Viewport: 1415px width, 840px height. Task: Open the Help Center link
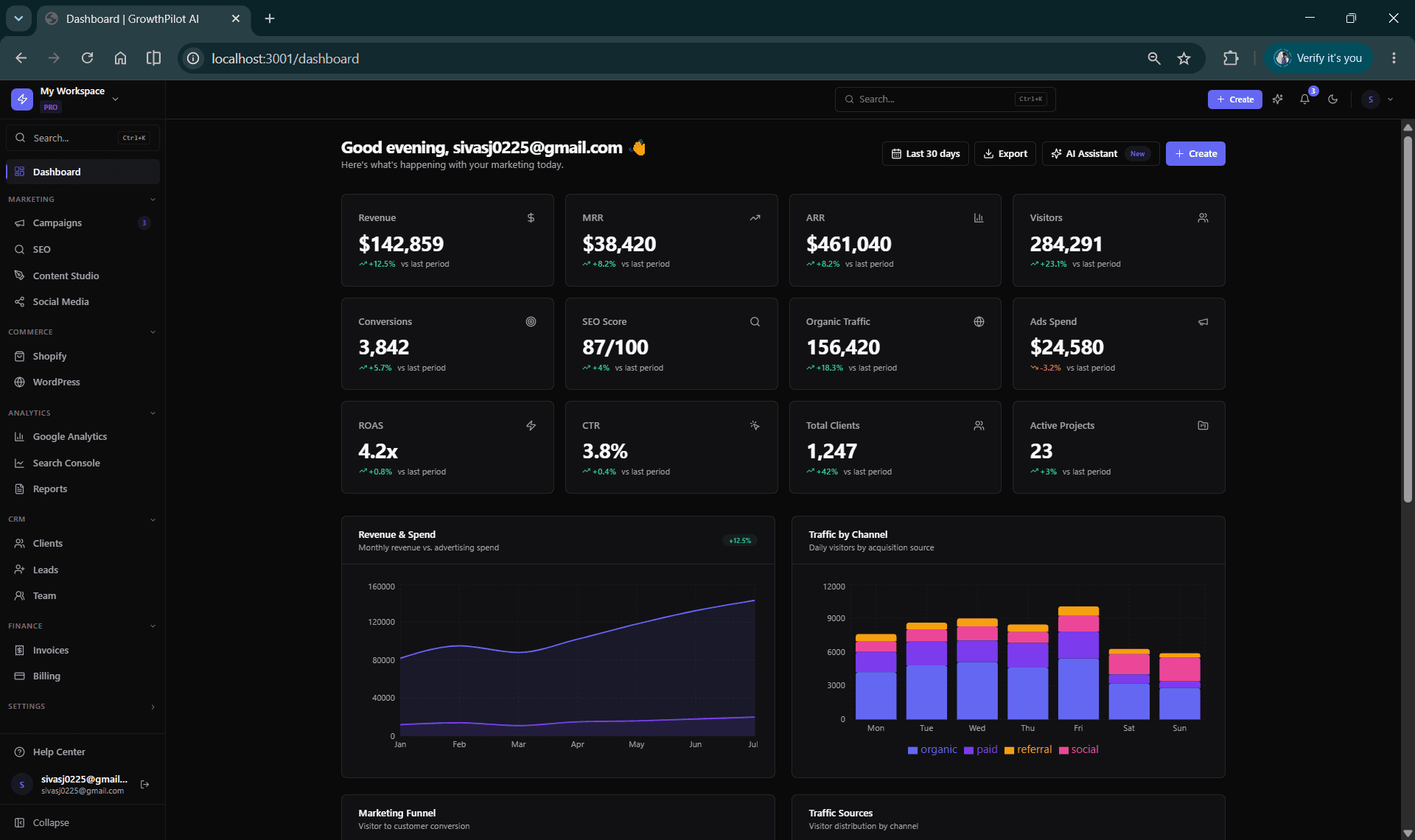click(x=83, y=752)
